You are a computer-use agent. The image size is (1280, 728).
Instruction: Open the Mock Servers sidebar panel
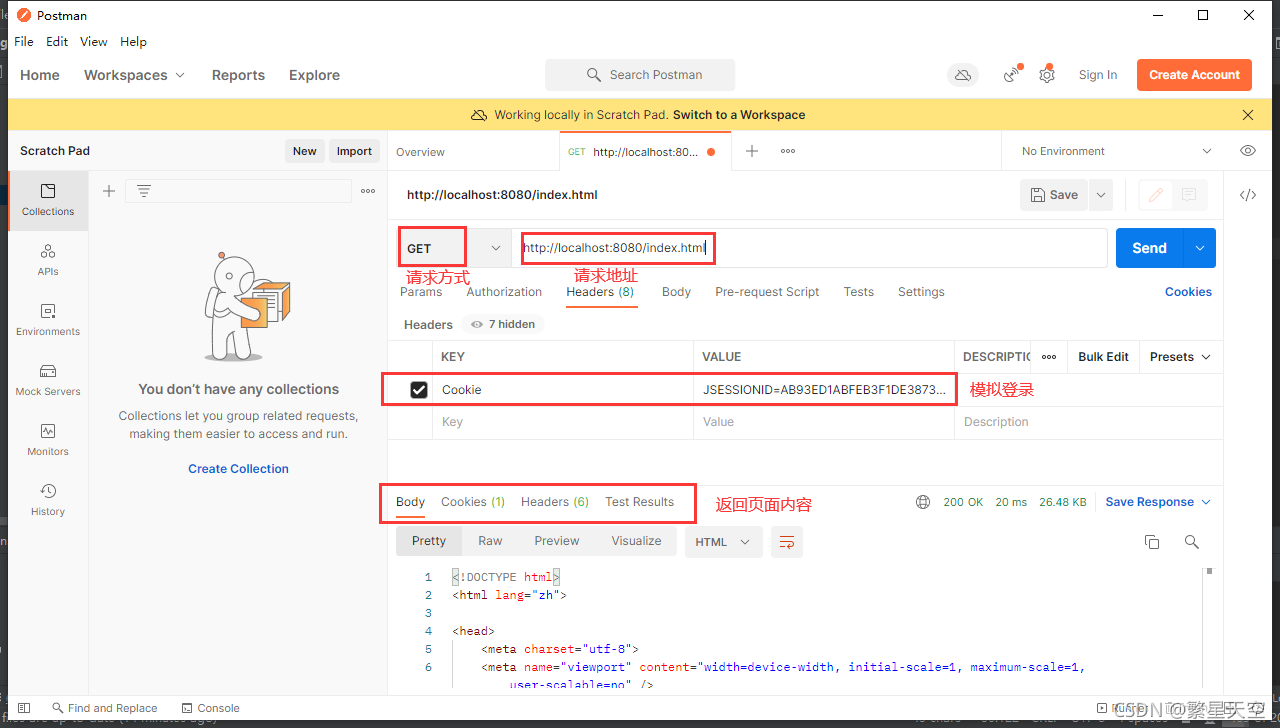click(48, 380)
